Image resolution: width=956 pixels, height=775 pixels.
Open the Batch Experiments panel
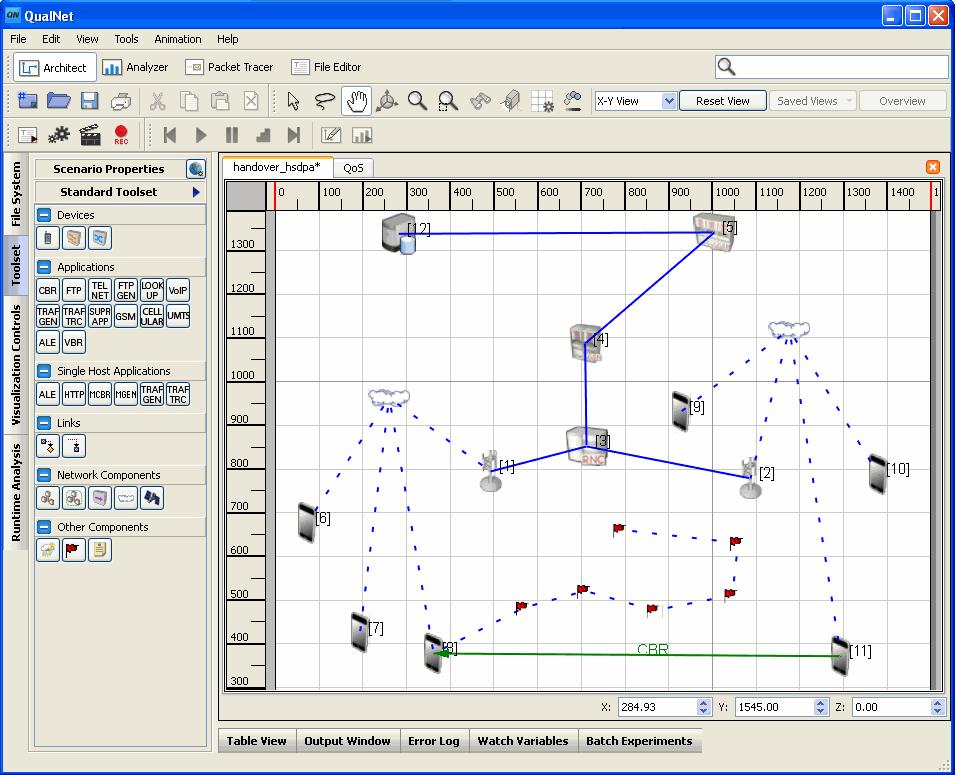639,741
